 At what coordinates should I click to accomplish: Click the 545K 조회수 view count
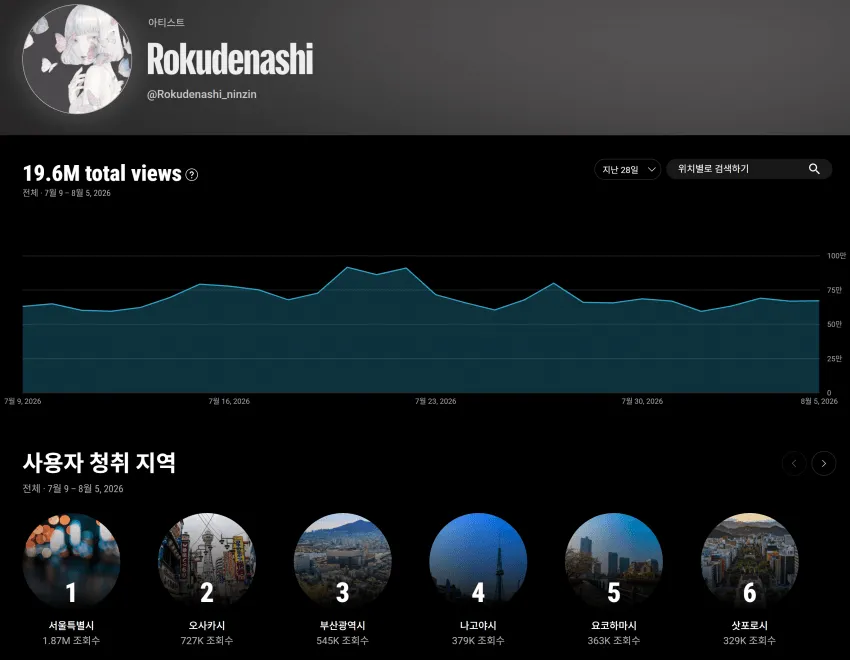pos(342,640)
